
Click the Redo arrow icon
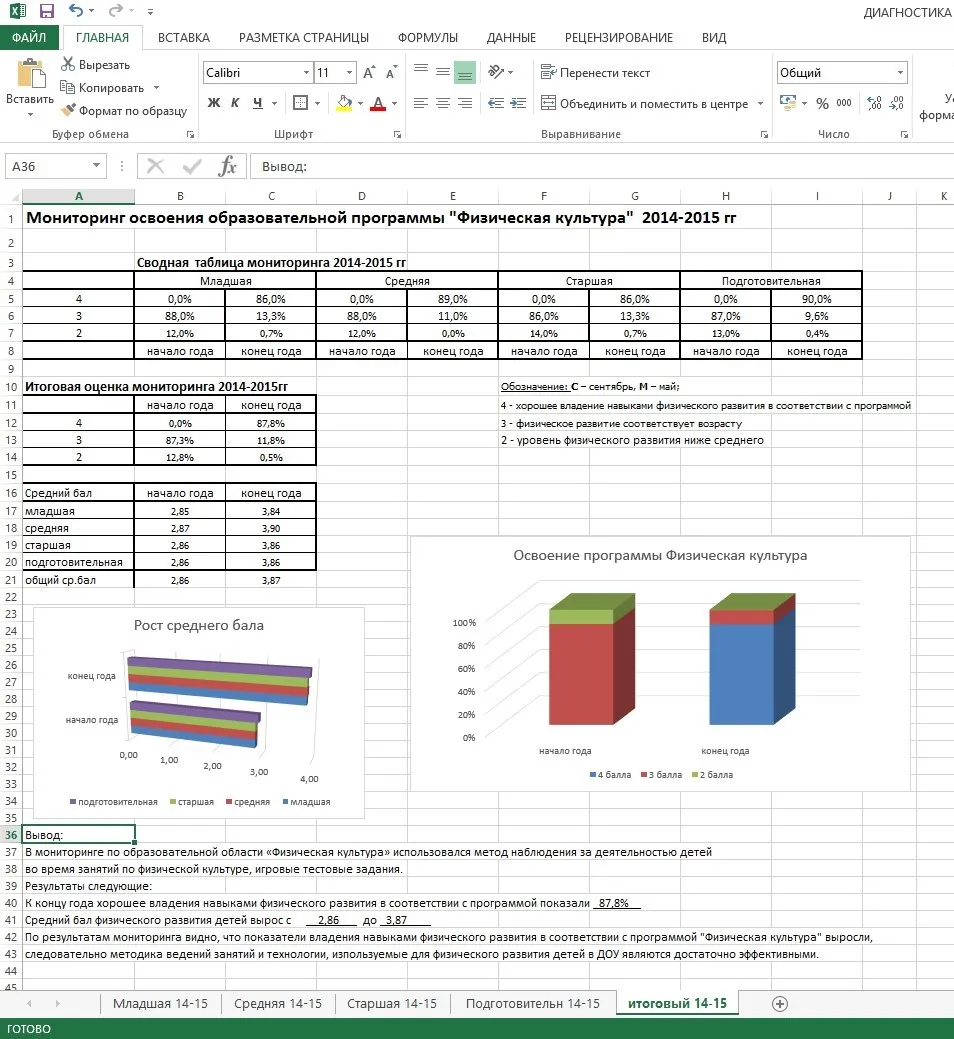115,11
